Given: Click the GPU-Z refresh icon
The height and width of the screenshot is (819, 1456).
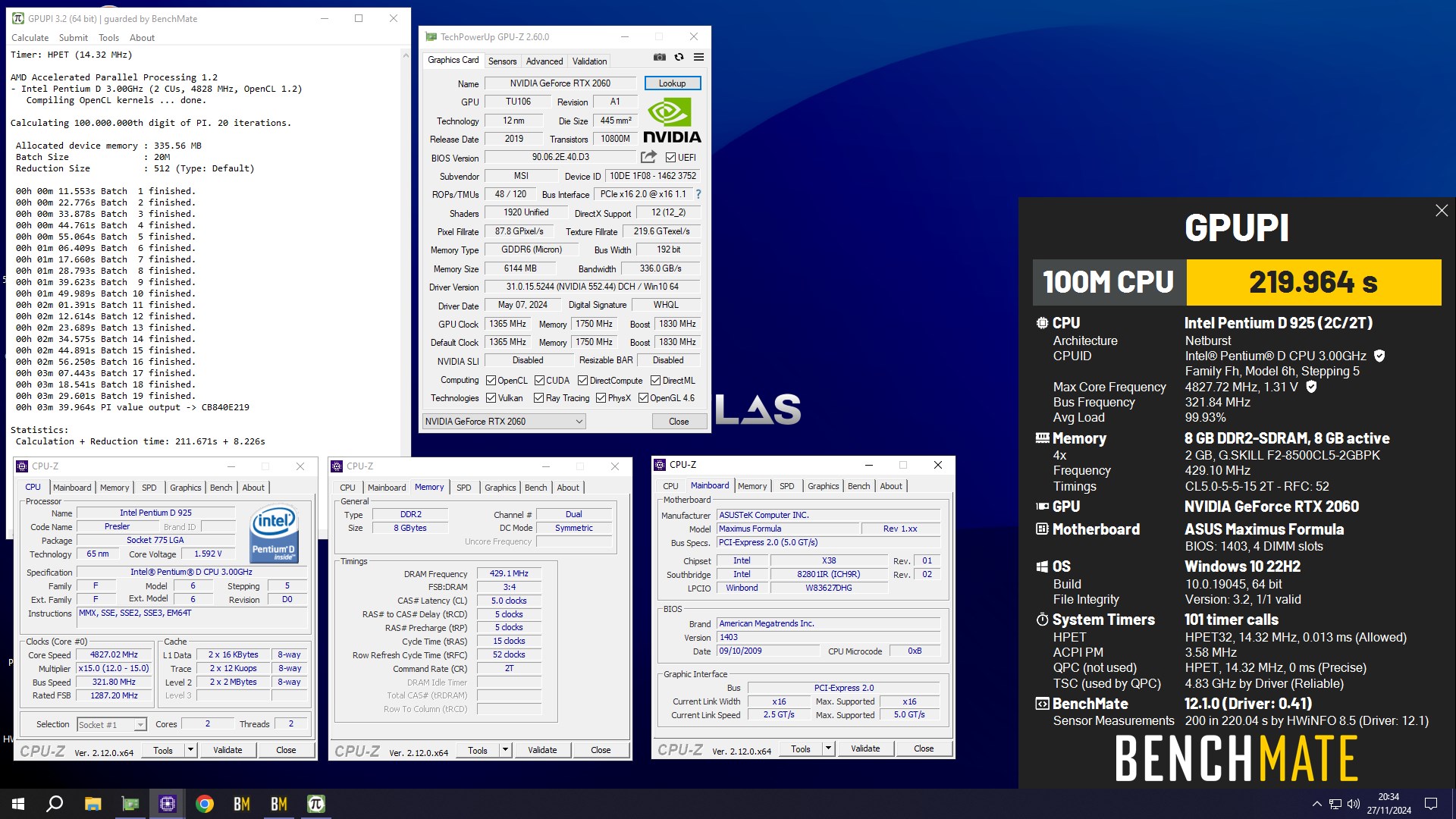Looking at the screenshot, I should [x=679, y=58].
